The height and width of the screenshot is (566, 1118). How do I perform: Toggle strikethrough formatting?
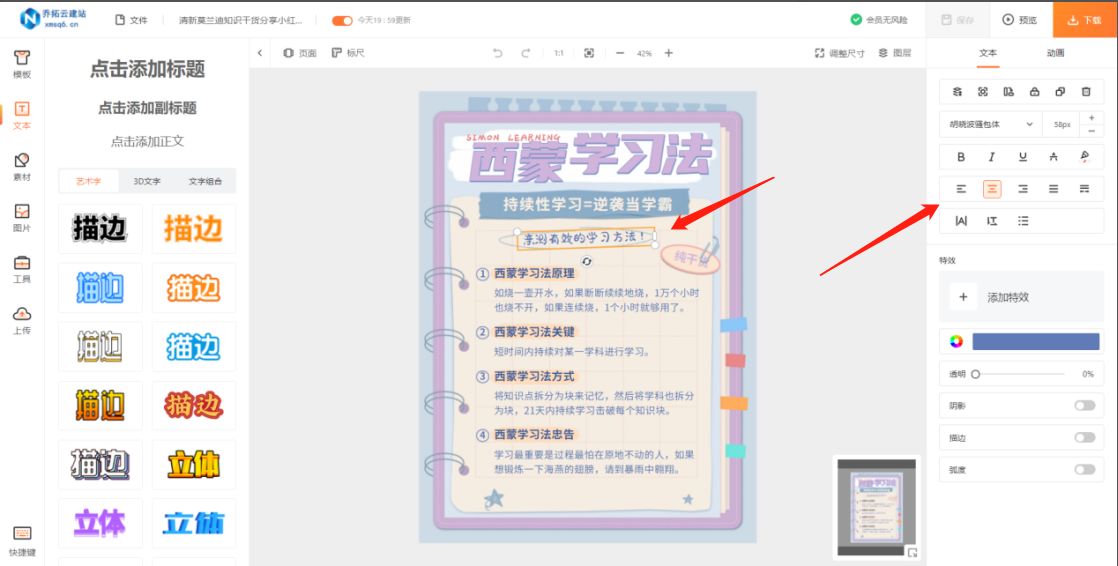pos(1054,157)
